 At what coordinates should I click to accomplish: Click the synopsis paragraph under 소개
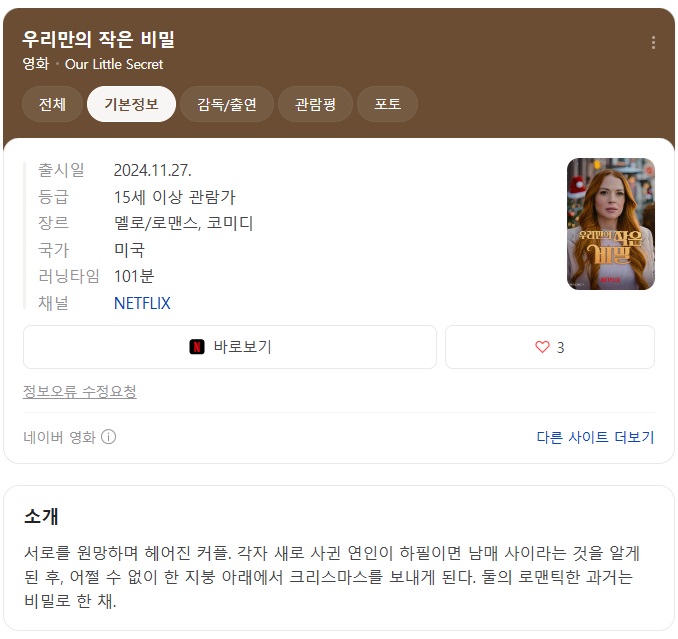[330, 577]
